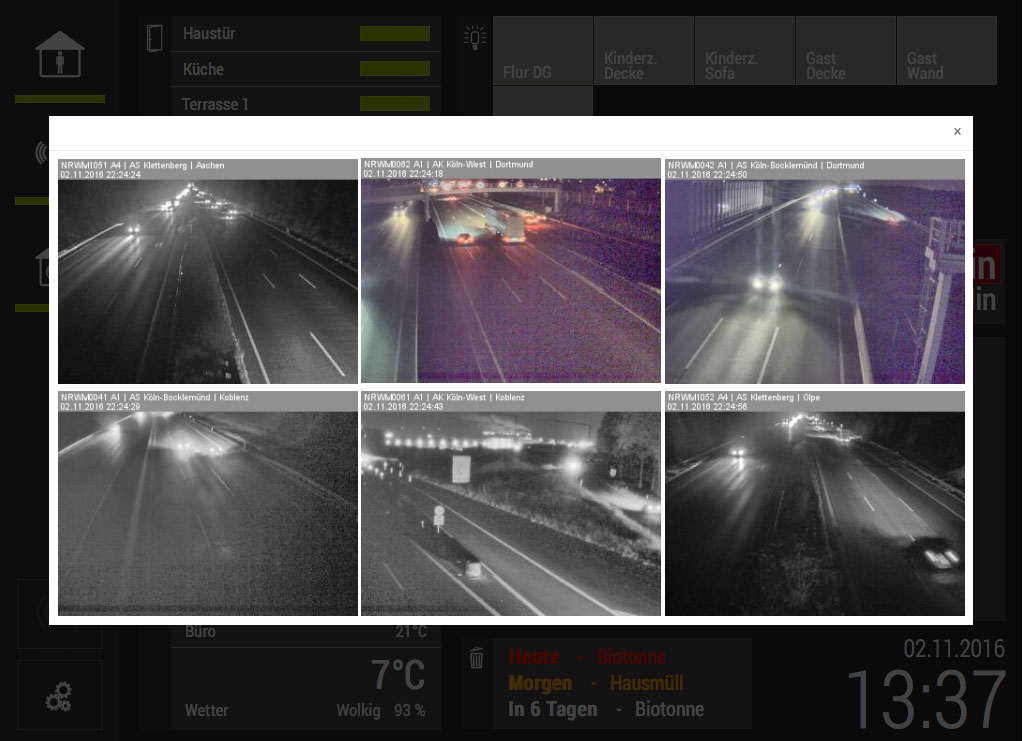Click the 93 % humidity value
The width and height of the screenshot is (1022, 741).
click(x=410, y=710)
